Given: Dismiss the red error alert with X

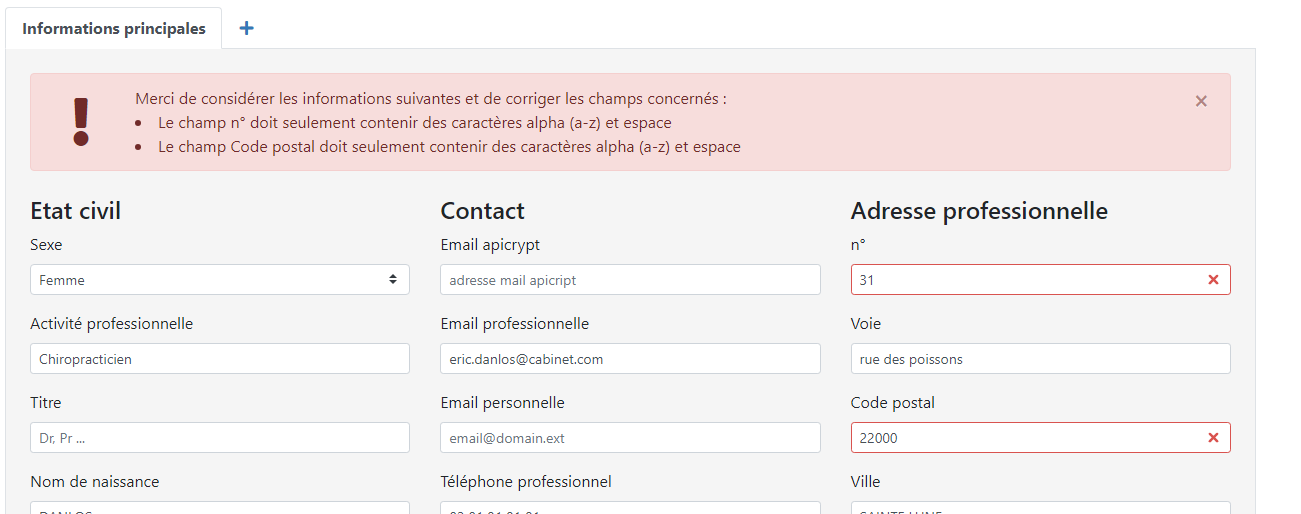Looking at the screenshot, I should pos(1201,101).
